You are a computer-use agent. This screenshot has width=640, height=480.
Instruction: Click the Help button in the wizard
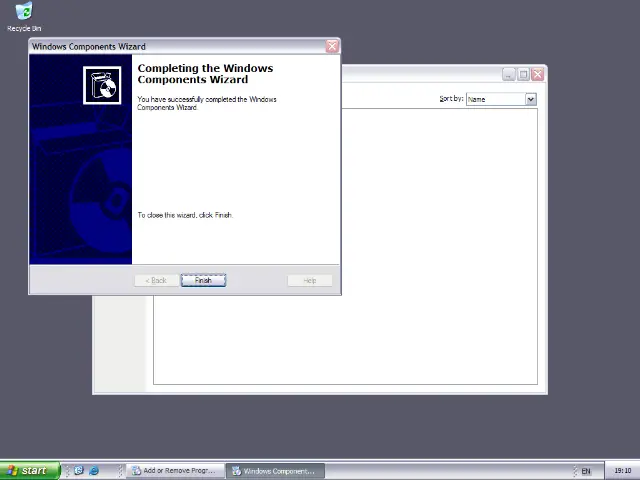point(309,280)
